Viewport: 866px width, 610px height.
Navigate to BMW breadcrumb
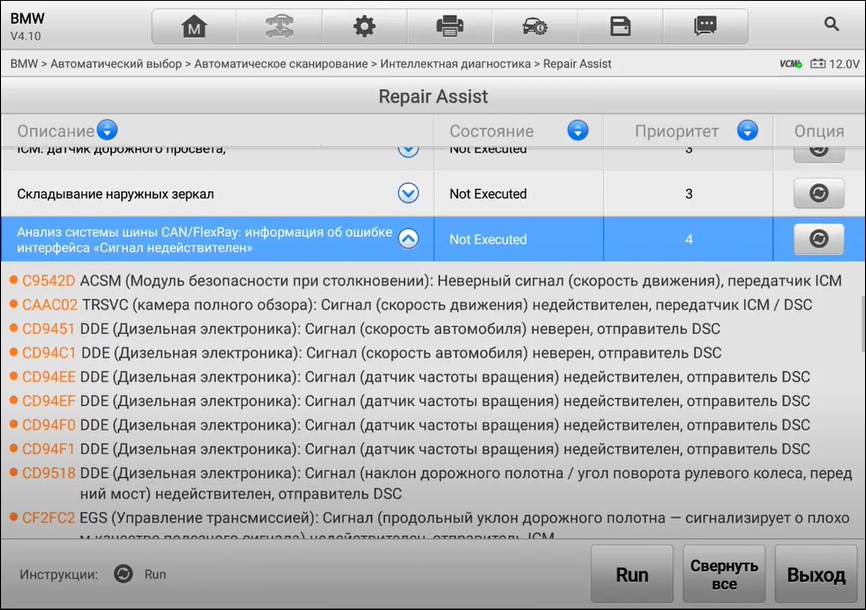(24, 64)
